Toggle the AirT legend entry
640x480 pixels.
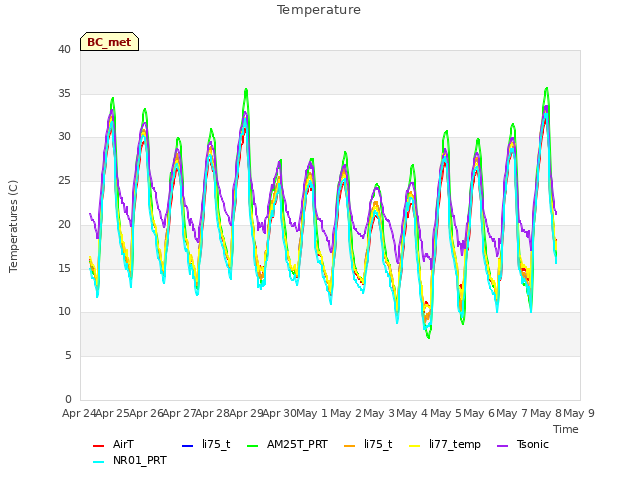113,444
